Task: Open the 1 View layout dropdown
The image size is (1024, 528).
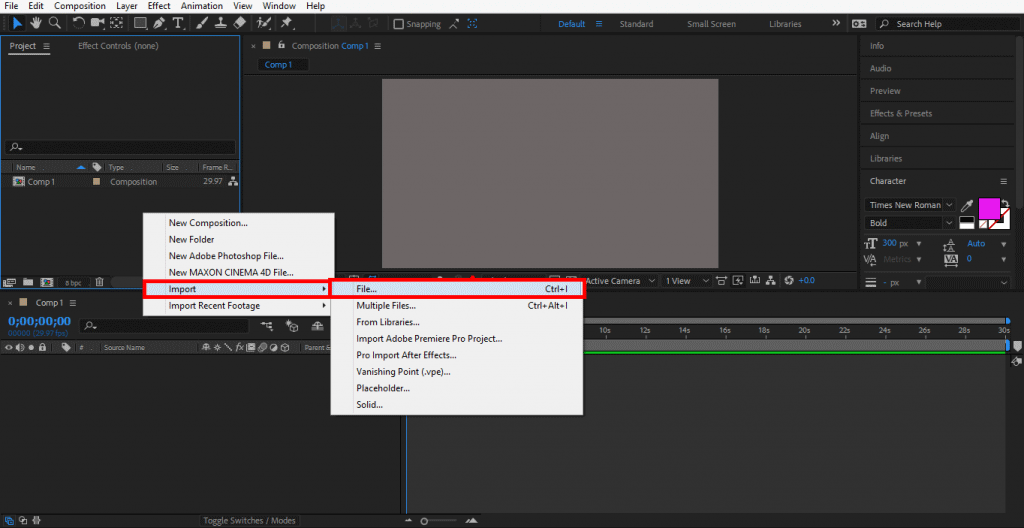Action: tap(686, 281)
